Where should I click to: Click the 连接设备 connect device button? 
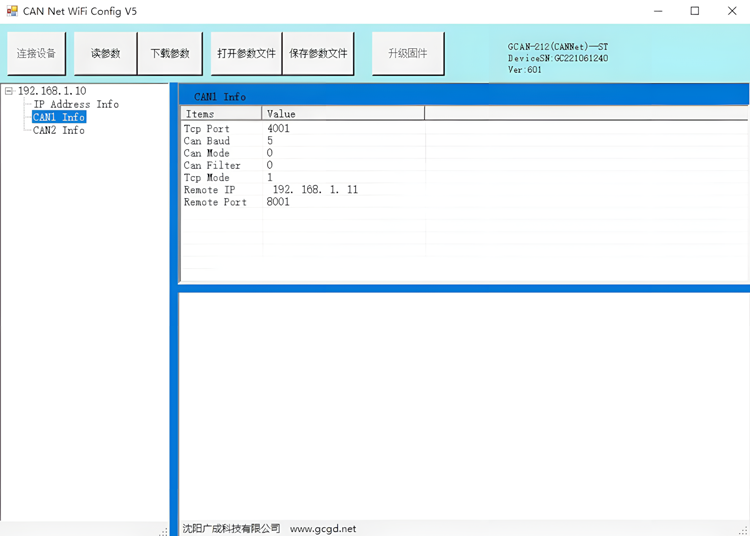pos(37,53)
